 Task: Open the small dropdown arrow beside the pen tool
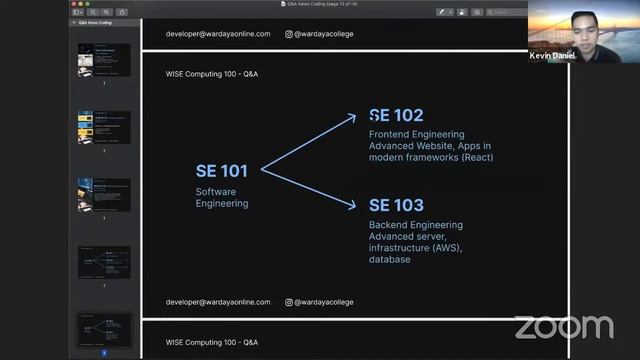[451, 12]
